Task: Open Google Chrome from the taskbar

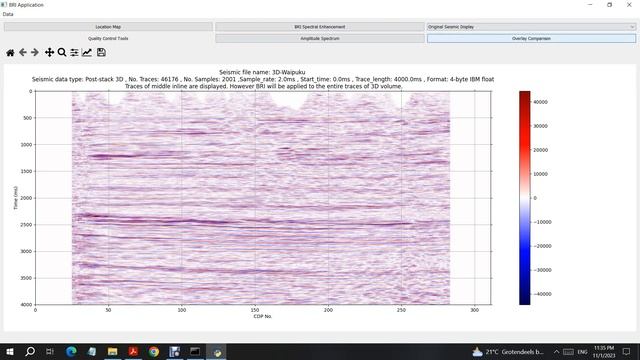Action: pos(154,351)
